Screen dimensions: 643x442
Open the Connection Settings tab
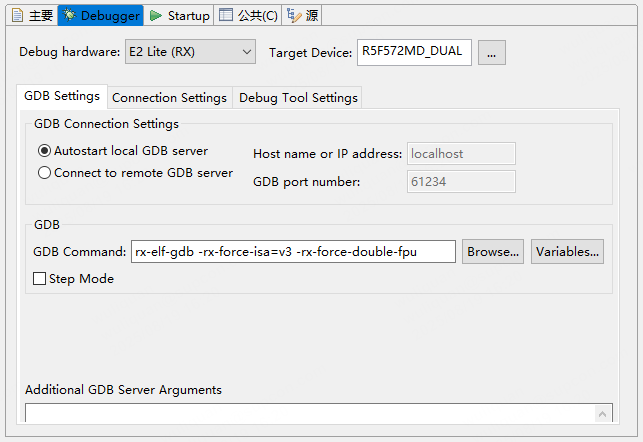(169, 98)
